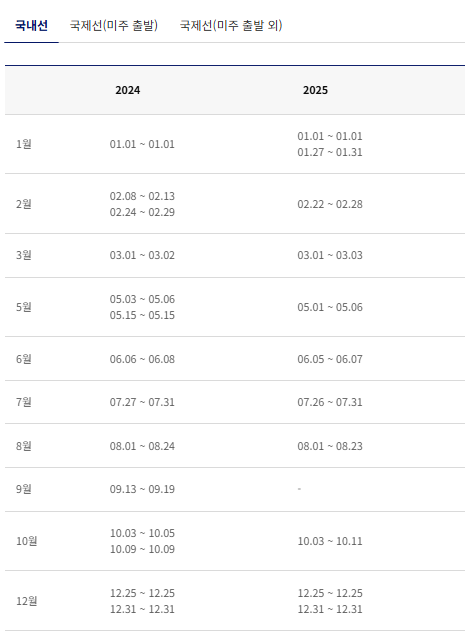
Task: Click the 2024 column header
Action: 128,90
